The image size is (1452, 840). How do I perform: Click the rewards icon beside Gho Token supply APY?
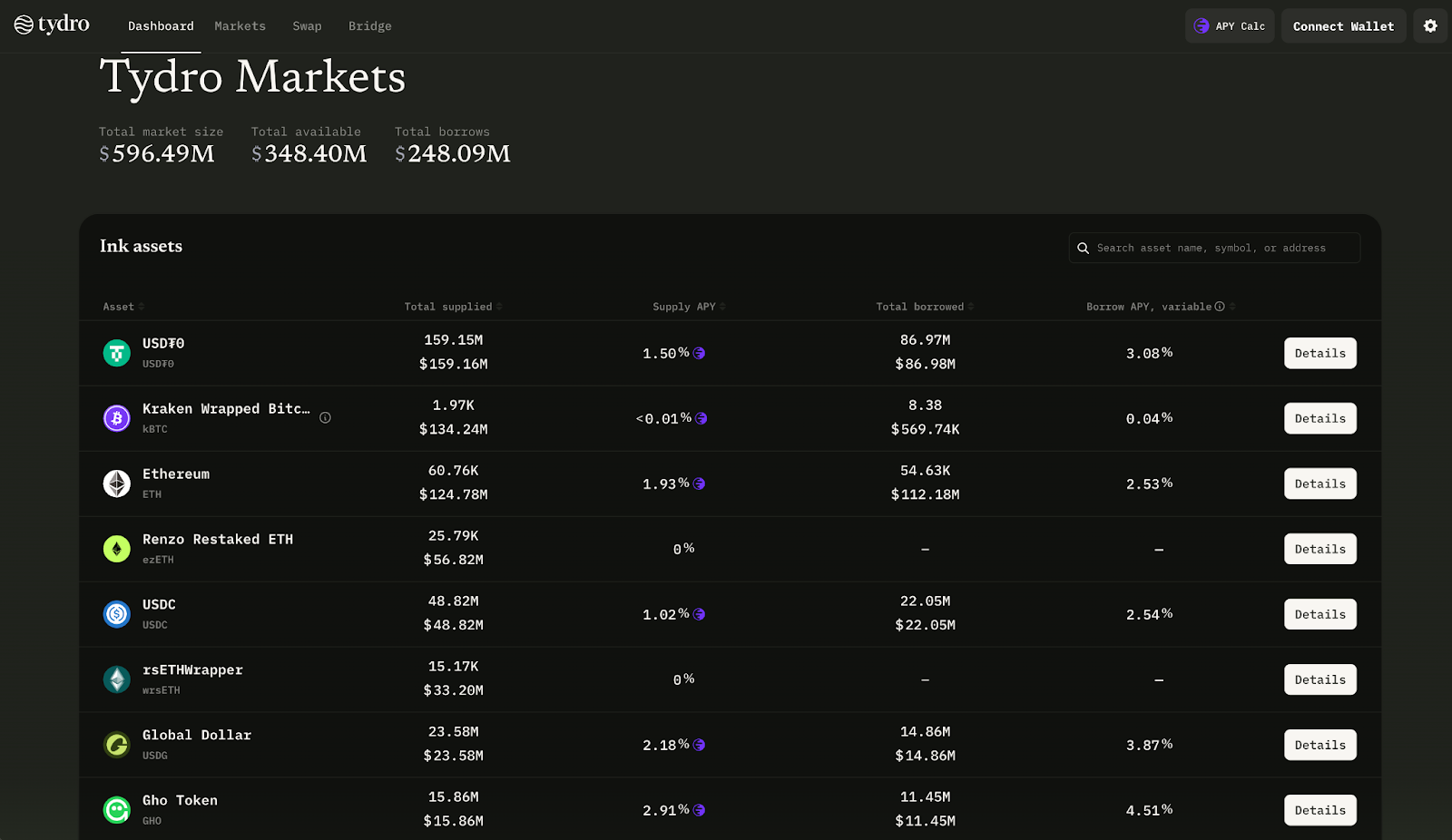(699, 810)
